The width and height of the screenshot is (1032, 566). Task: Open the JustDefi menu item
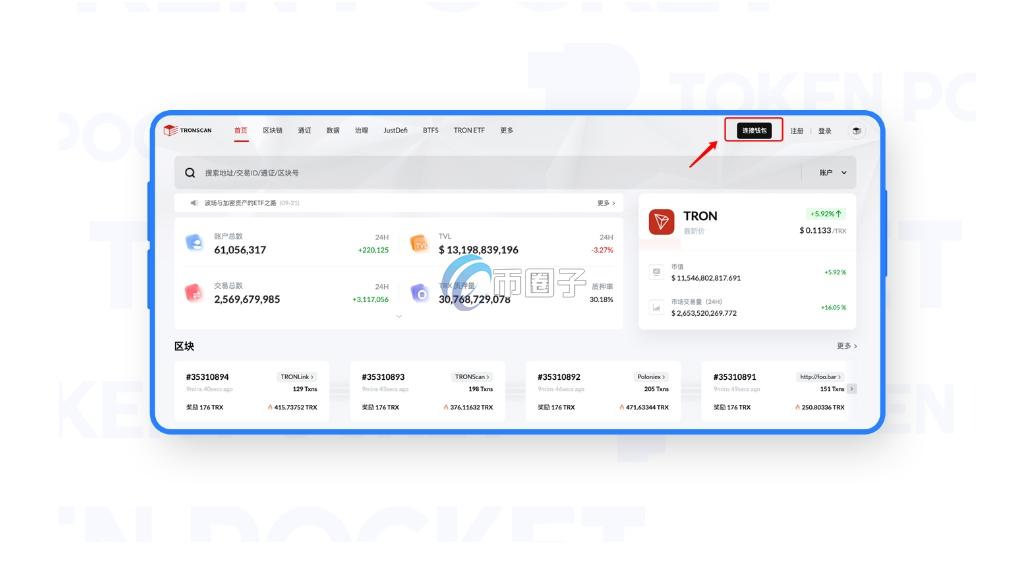coord(396,130)
